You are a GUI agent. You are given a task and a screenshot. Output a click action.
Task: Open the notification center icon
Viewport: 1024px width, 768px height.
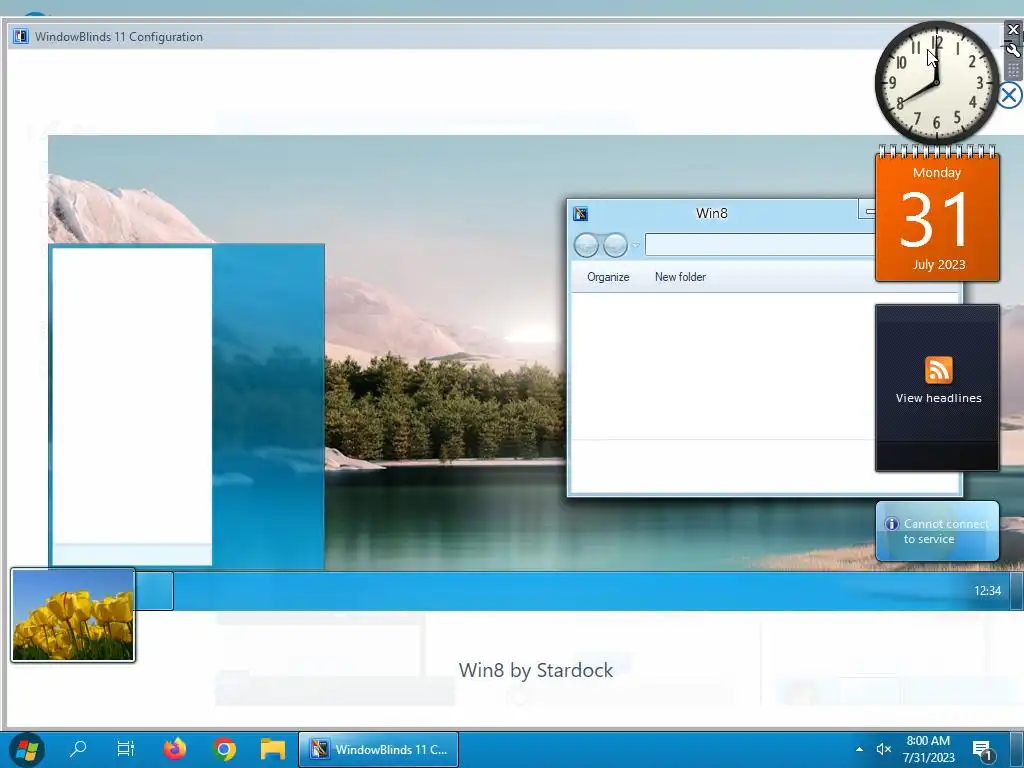point(983,750)
